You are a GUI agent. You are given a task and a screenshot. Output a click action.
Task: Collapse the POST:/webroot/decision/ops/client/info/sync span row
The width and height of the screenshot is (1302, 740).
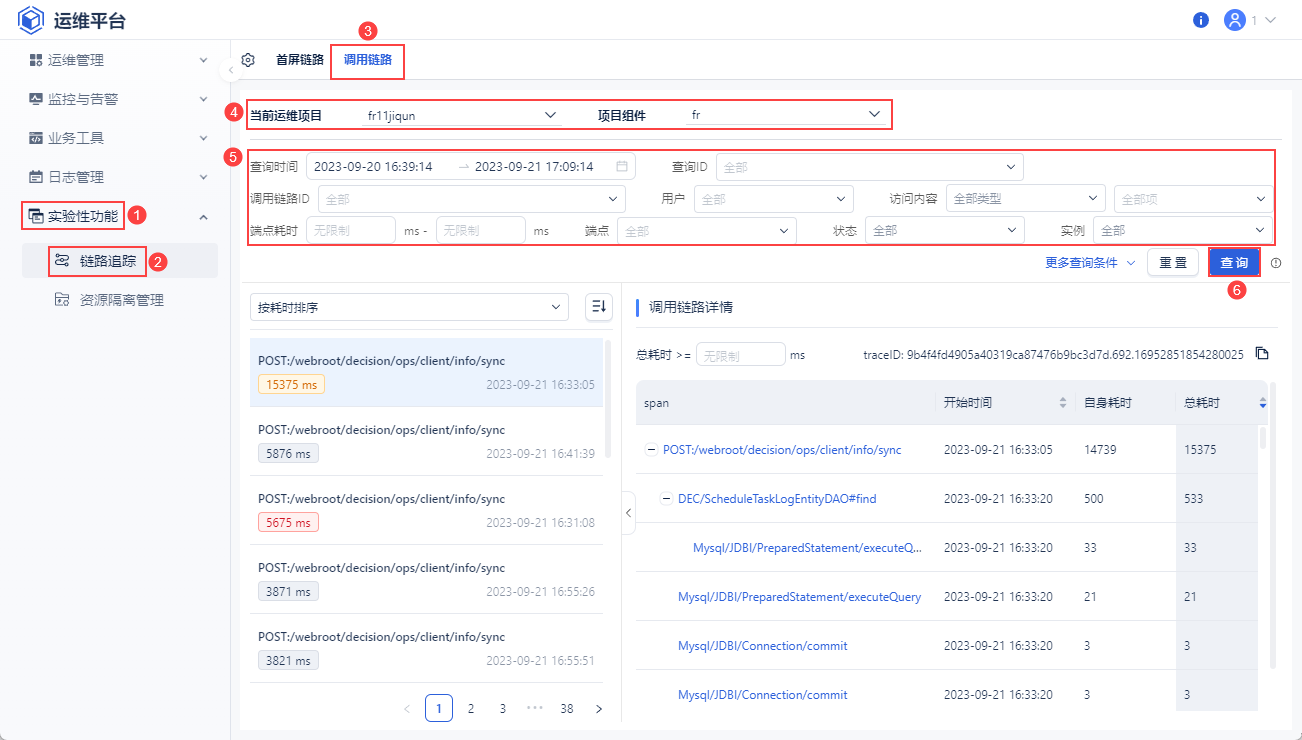[x=652, y=450]
